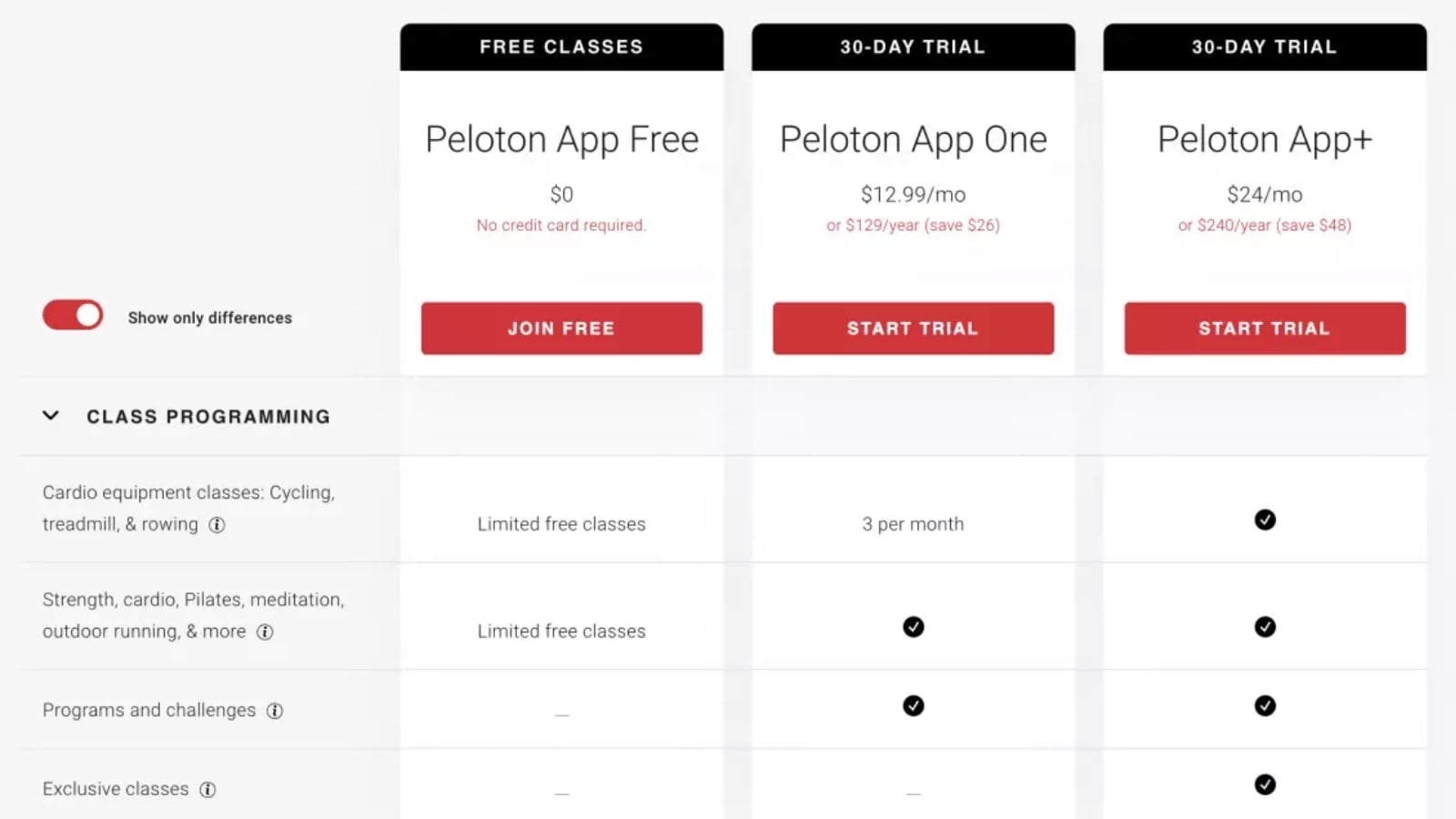
Task: Click the $240/year savings text
Action: (x=1264, y=226)
